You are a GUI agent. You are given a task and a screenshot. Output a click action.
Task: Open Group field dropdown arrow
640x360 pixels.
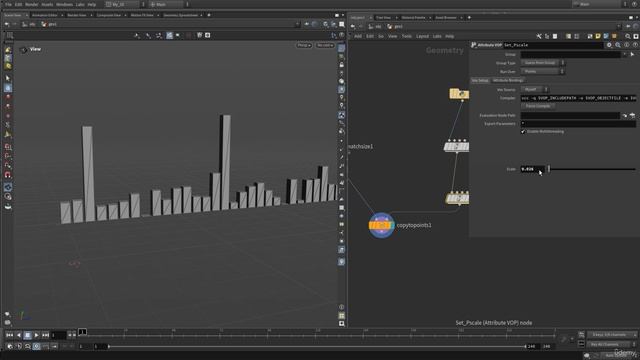(x=624, y=54)
